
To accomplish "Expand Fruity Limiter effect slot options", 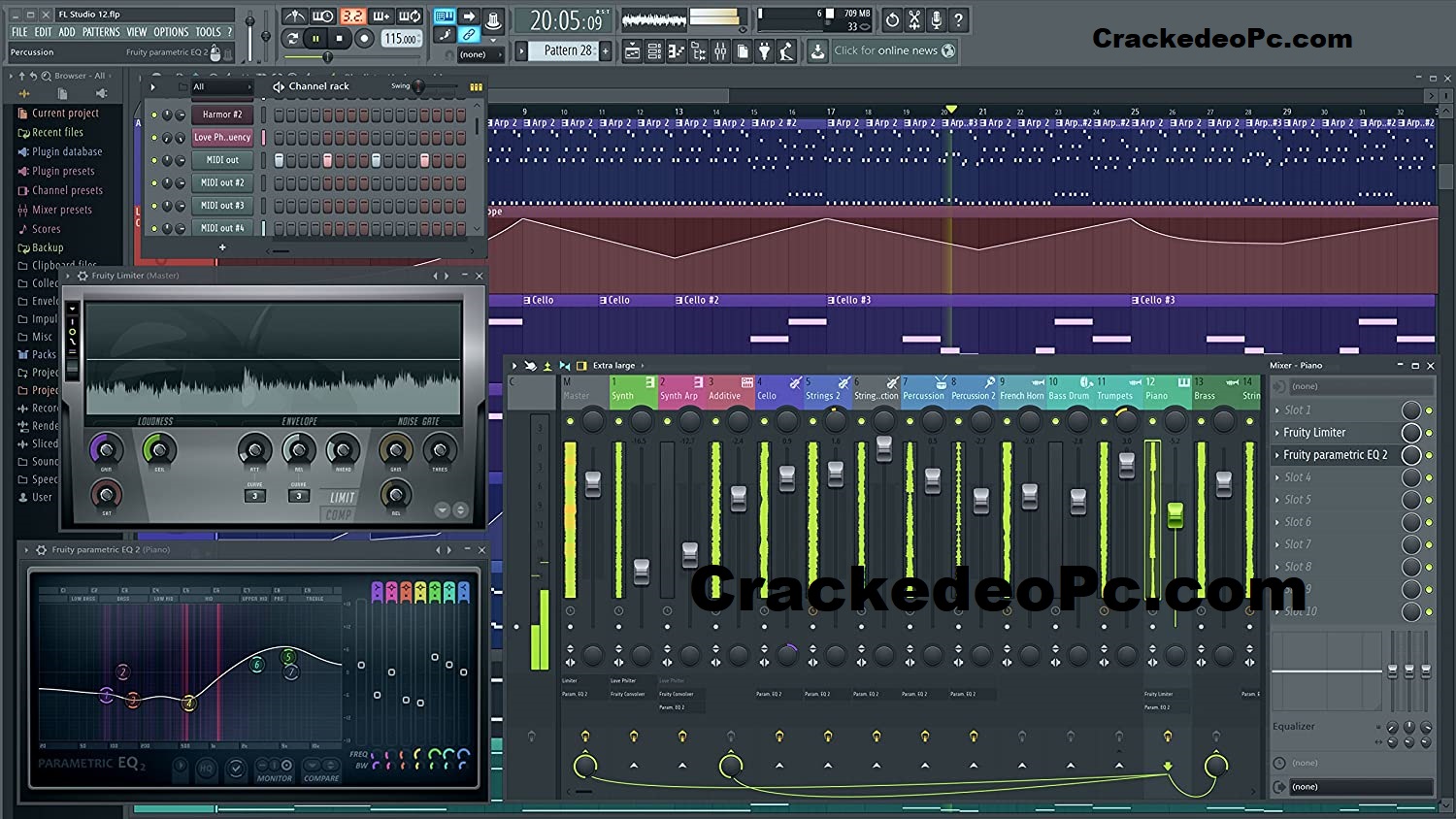I will (1277, 433).
